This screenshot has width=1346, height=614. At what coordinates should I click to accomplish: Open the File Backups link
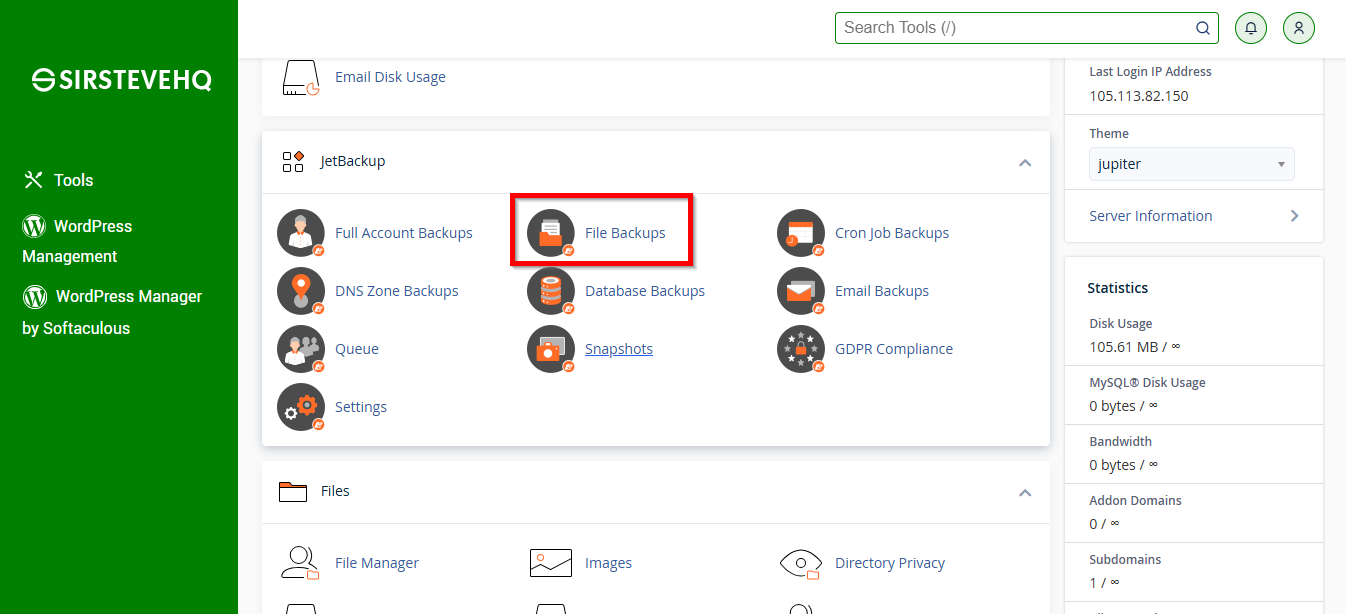tap(625, 233)
